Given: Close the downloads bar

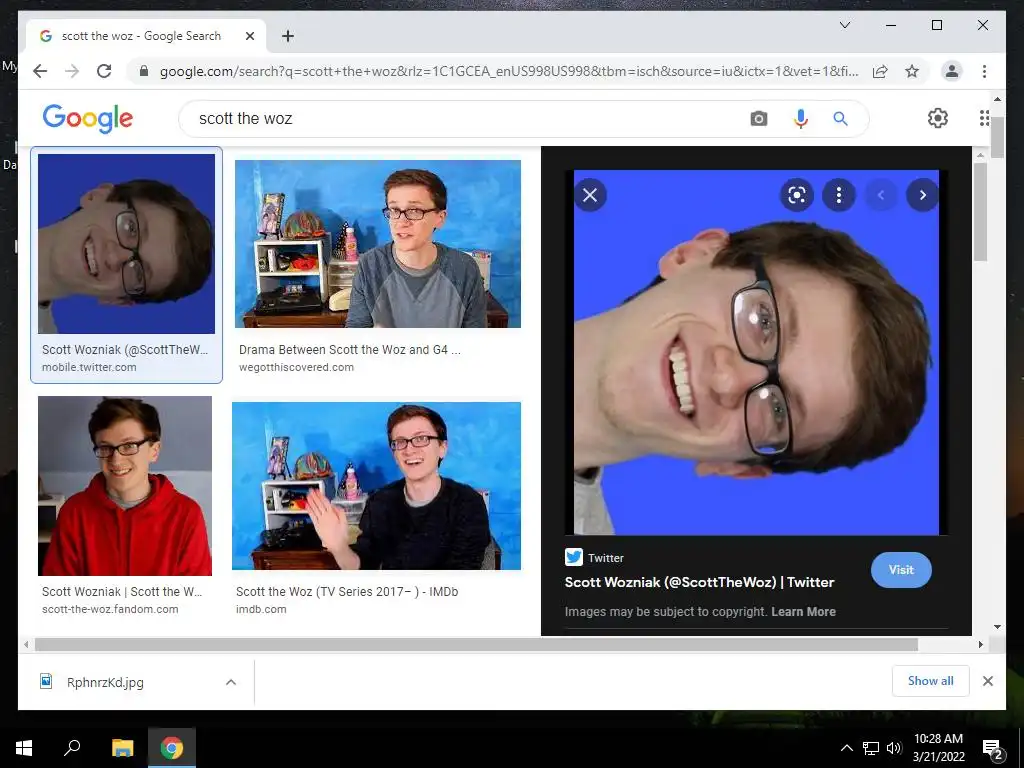Looking at the screenshot, I should point(987,681).
